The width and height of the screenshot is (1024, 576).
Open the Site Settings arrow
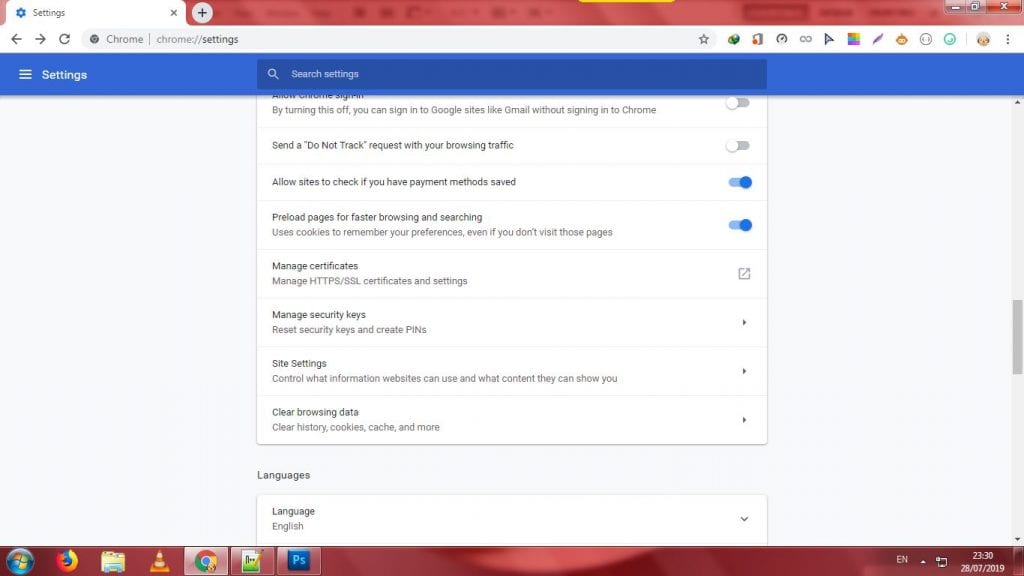tap(744, 371)
